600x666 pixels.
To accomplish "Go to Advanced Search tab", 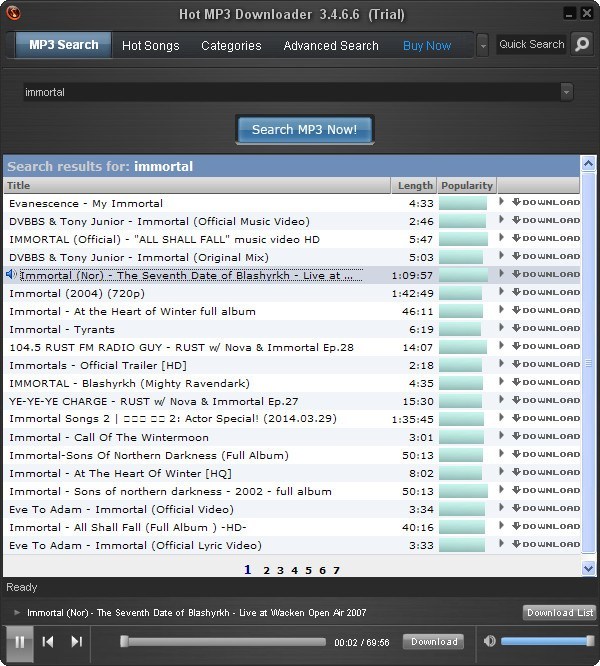I will [331, 45].
